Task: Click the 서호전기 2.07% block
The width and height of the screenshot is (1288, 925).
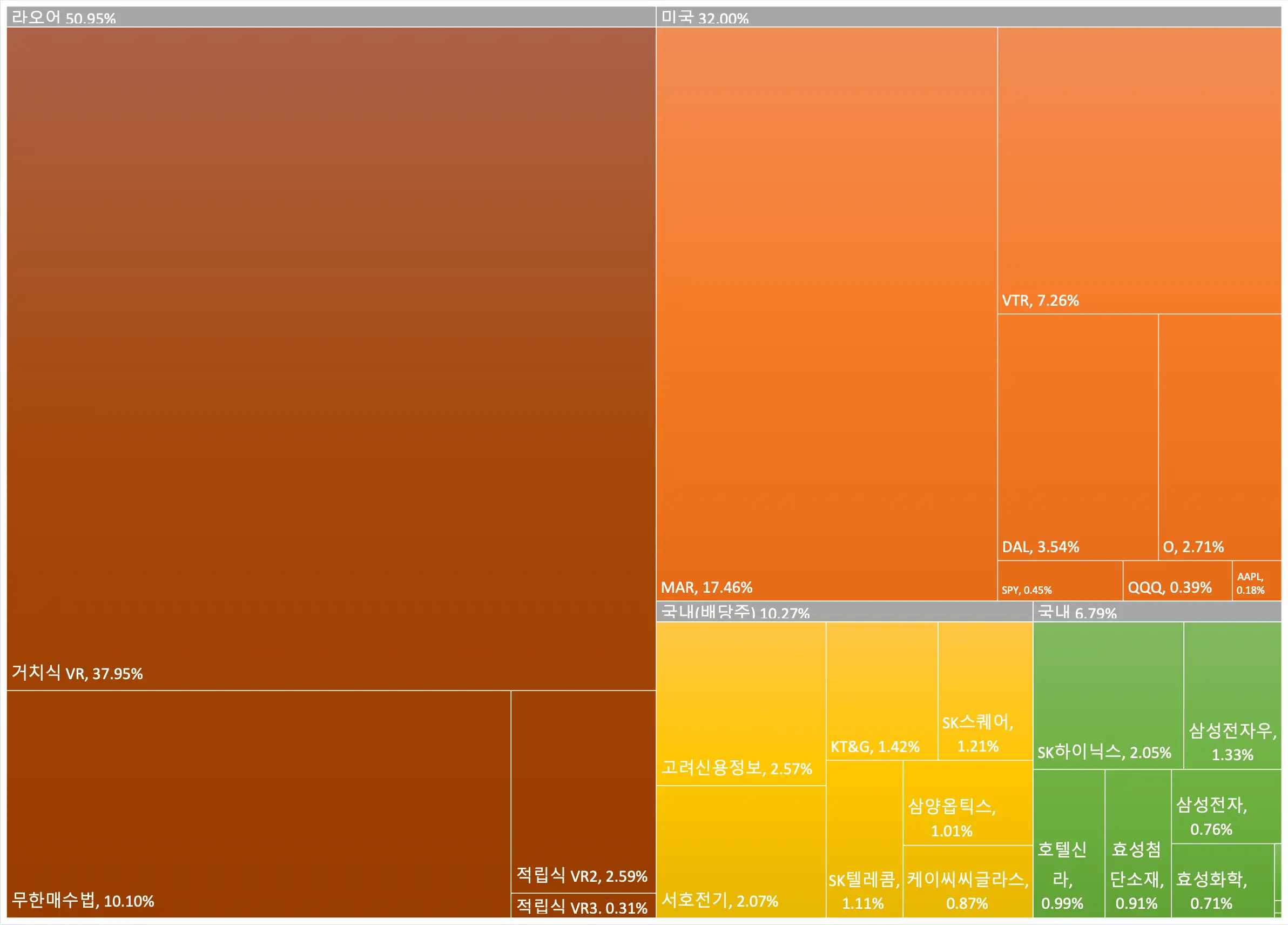Action: 741,852
